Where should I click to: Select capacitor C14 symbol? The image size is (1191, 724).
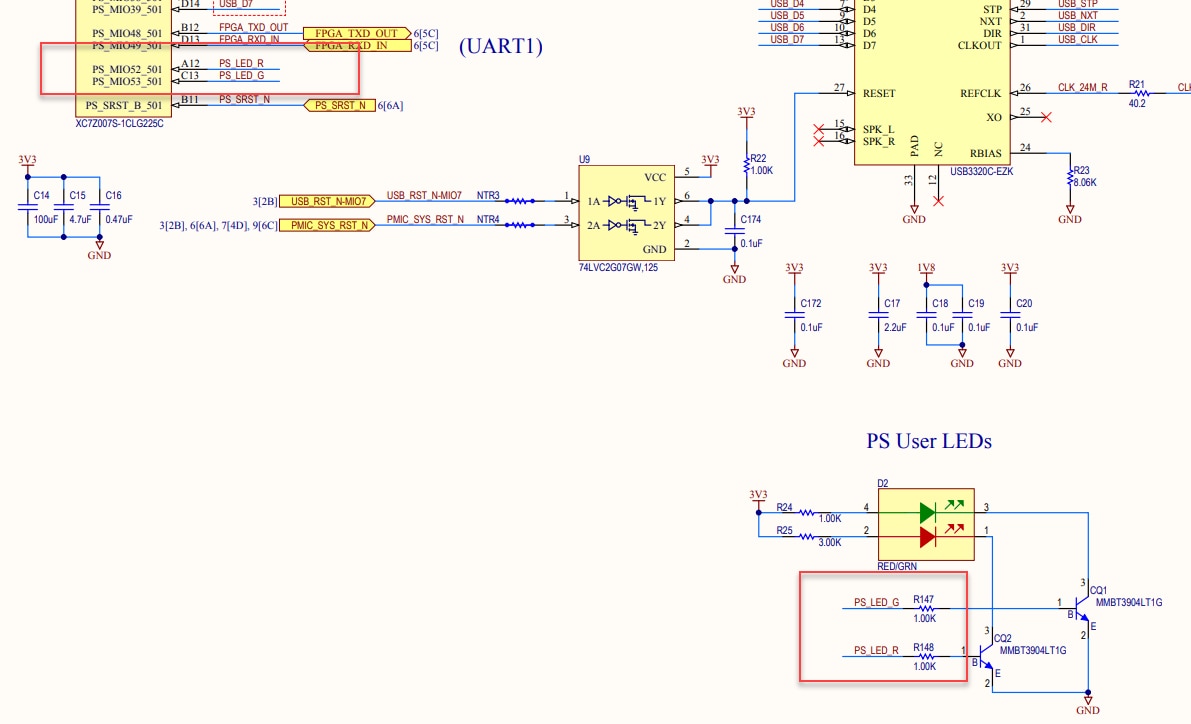(x=27, y=207)
